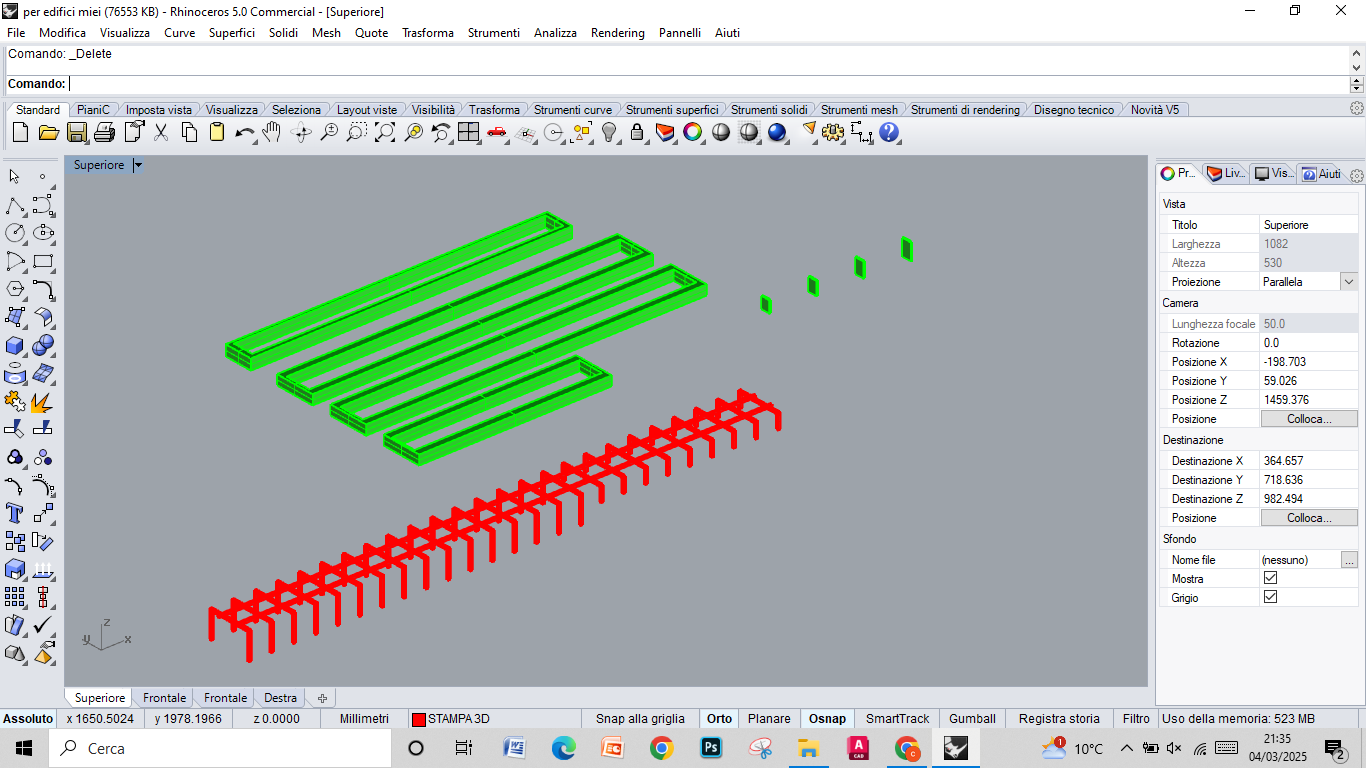The image size is (1366, 768).
Task: Click the Explode icon in left toolbar
Action: (x=43, y=401)
